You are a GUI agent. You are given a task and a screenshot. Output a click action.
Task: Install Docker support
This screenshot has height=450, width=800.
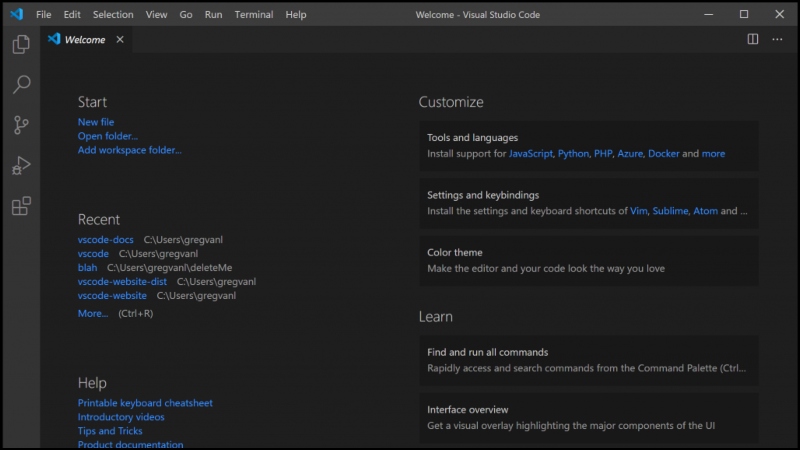tap(663, 154)
